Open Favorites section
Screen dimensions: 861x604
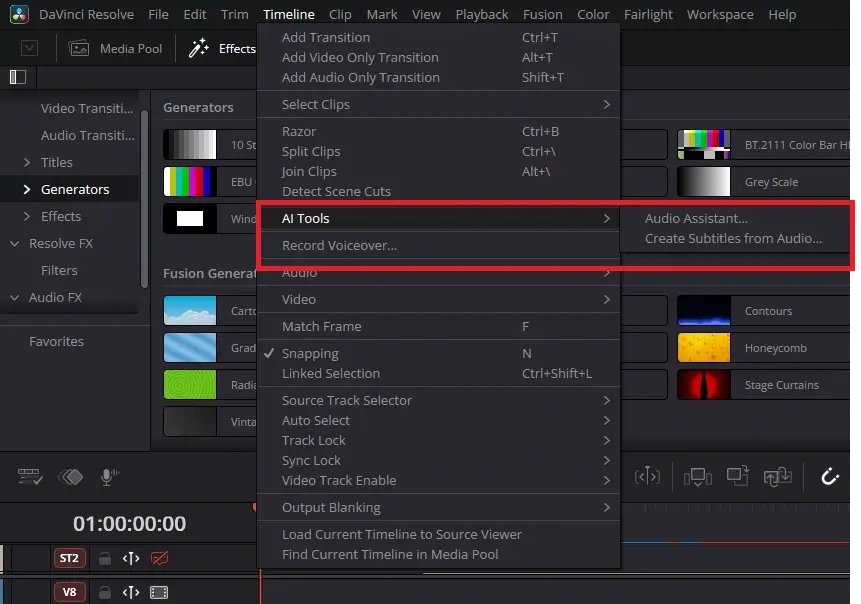click(x=56, y=342)
